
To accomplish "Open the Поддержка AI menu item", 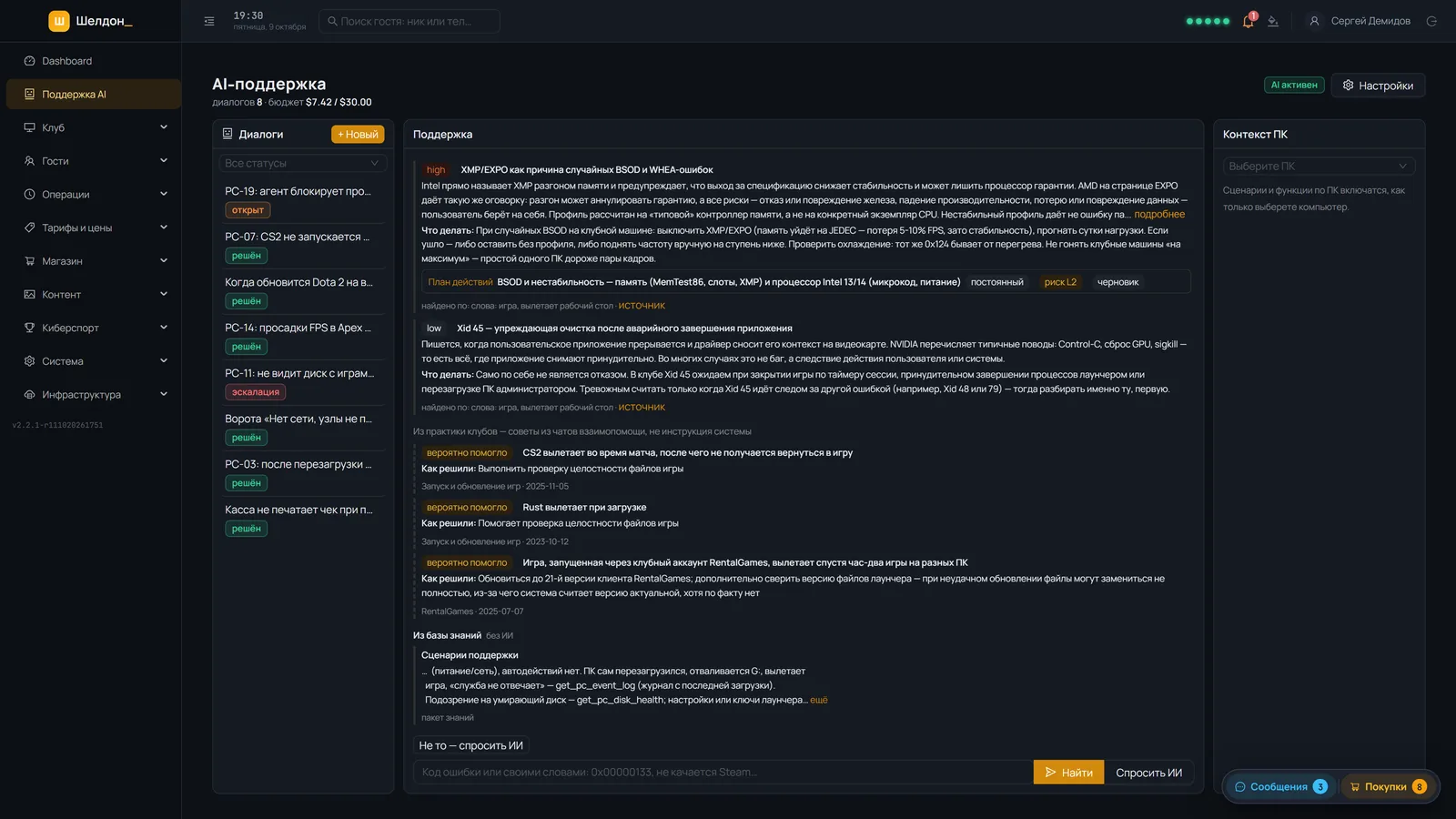I will click(94, 95).
